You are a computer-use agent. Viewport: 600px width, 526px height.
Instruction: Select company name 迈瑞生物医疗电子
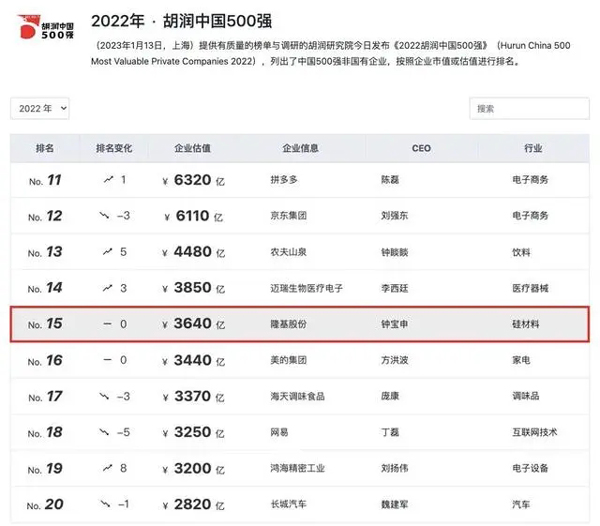coord(307,288)
